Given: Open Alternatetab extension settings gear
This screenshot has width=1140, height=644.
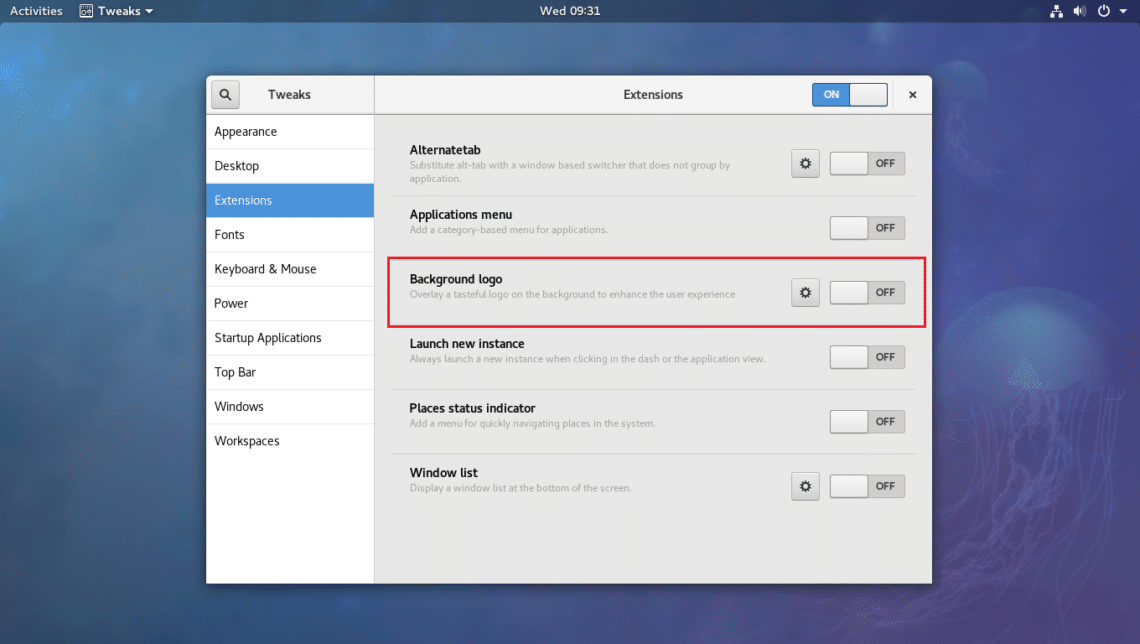Looking at the screenshot, I should point(805,163).
